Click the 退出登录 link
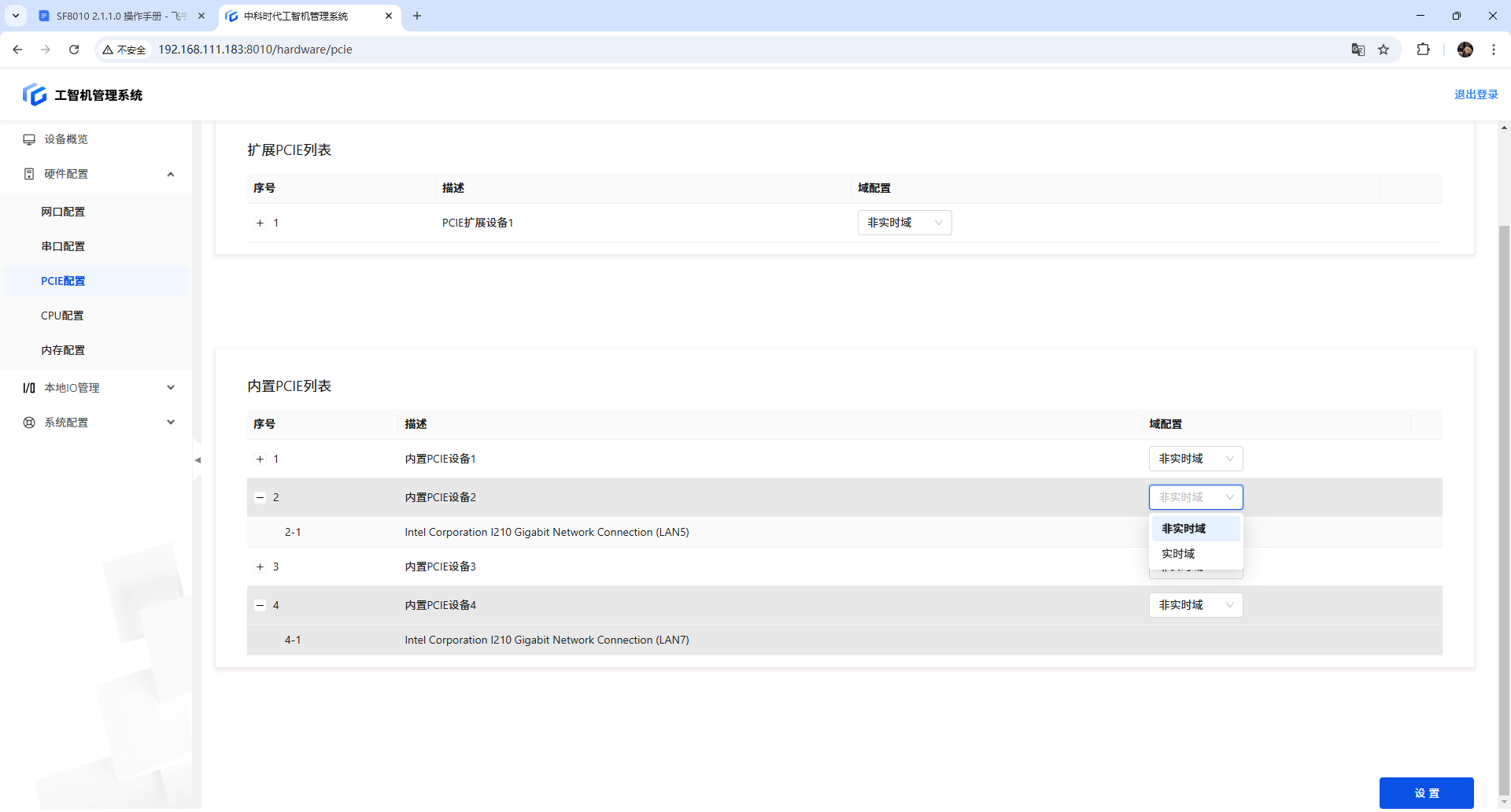 click(x=1476, y=94)
